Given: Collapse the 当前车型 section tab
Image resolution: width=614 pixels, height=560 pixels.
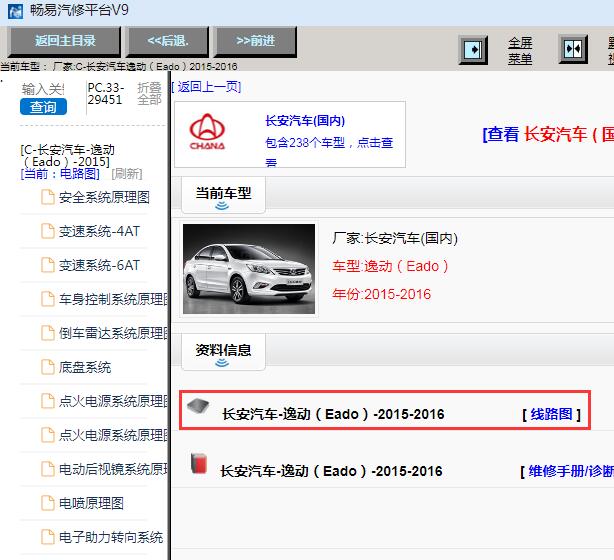Looking at the screenshot, I should tap(223, 195).
